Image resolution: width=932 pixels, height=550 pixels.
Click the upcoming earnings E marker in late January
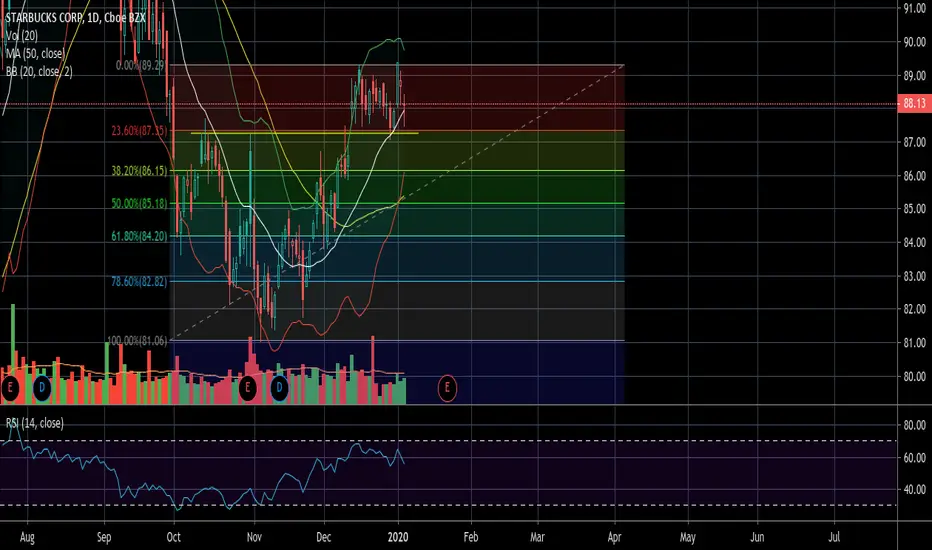447,388
